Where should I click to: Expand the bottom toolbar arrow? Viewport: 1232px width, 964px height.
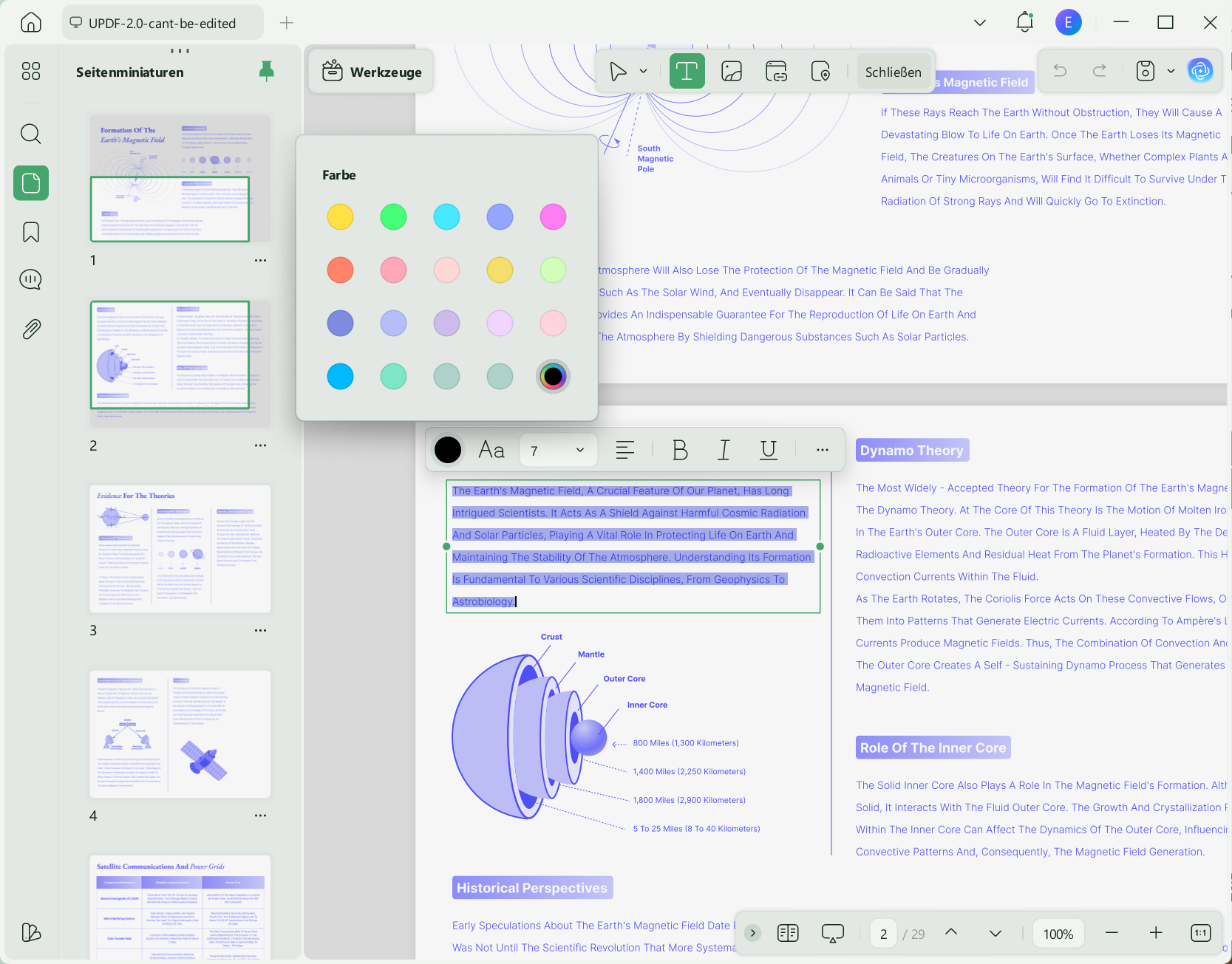pyautogui.click(x=753, y=933)
